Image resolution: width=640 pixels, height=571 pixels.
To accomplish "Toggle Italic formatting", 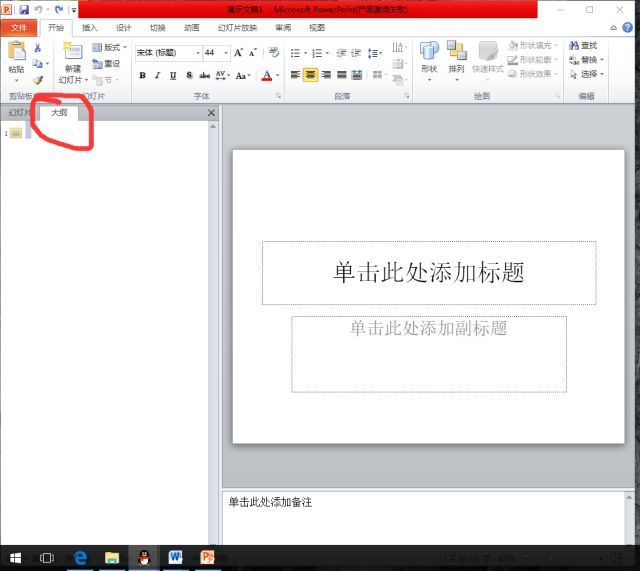I will pos(158,76).
